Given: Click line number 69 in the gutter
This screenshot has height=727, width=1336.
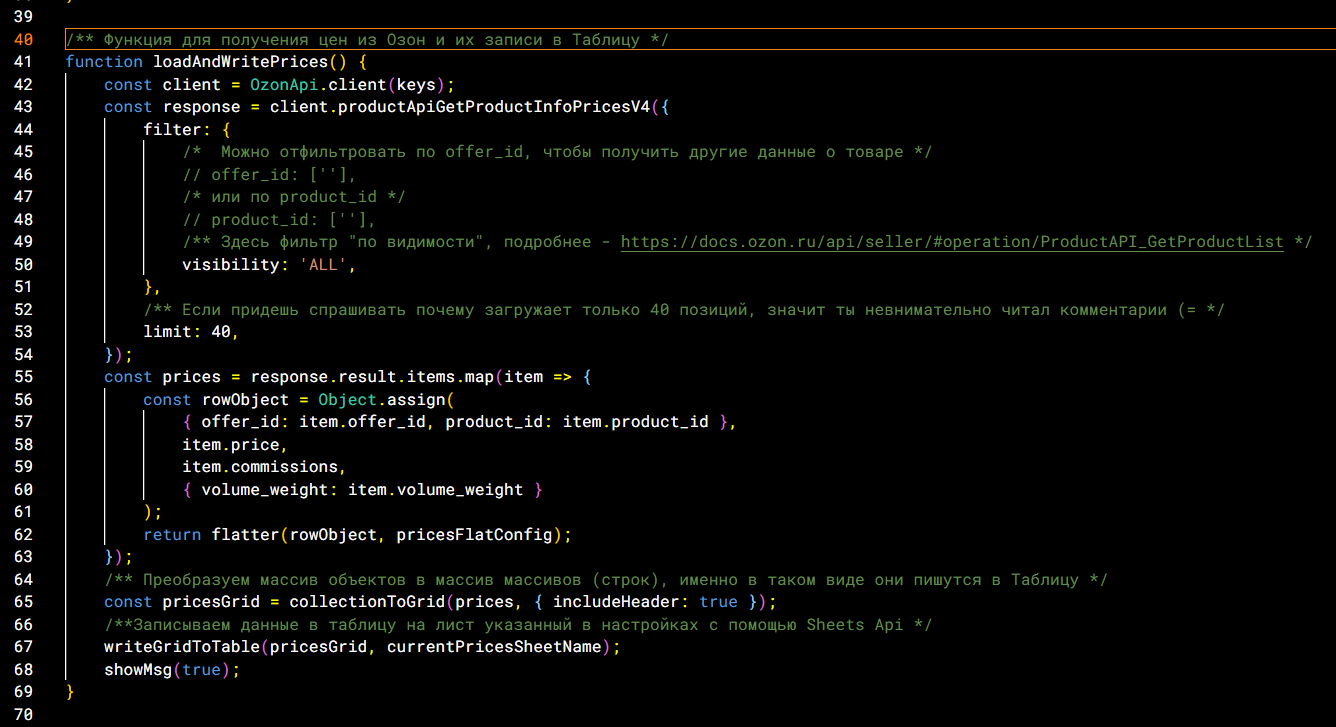Looking at the screenshot, I should point(24,692).
